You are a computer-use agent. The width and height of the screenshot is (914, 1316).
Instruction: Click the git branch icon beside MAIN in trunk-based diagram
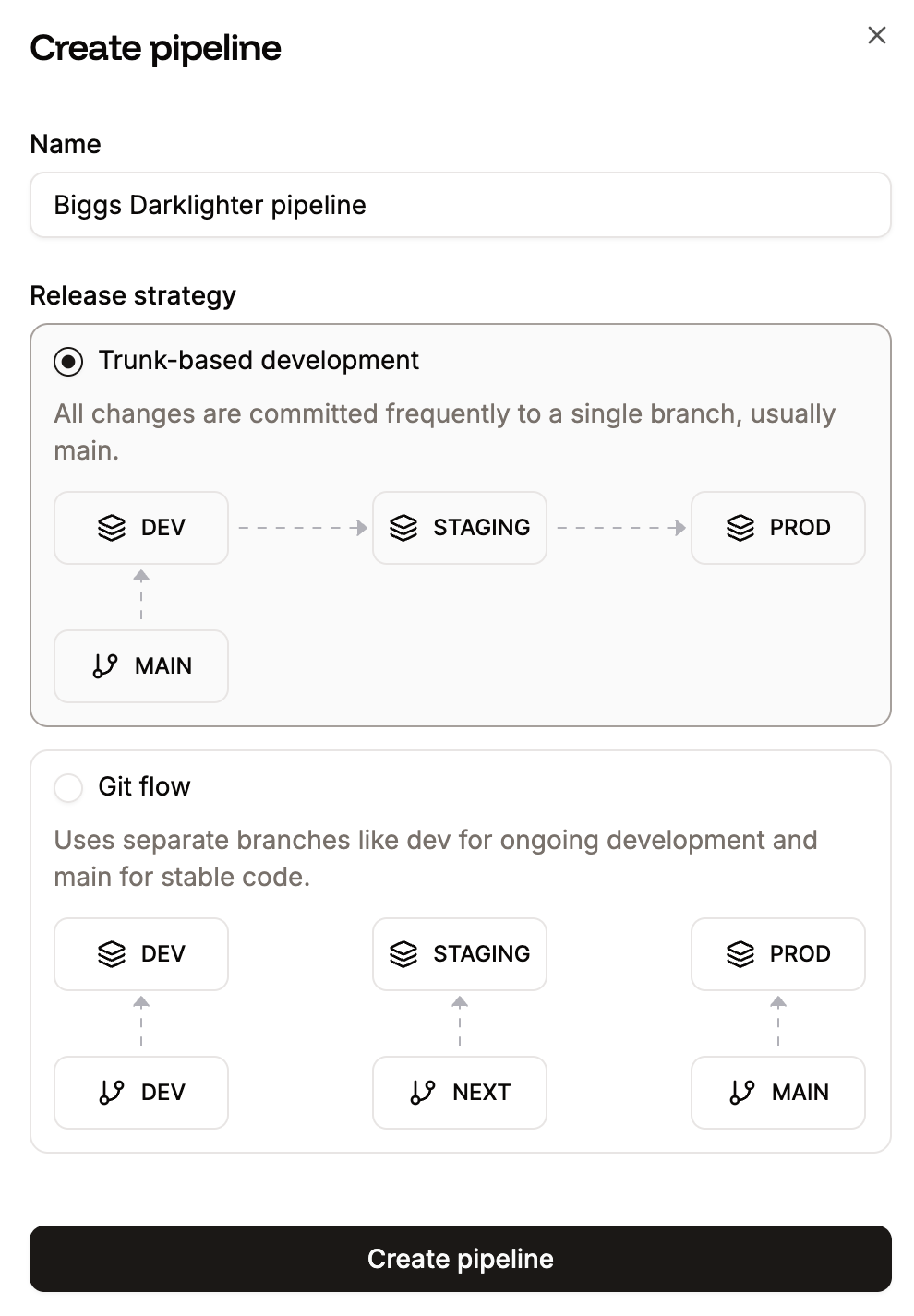pyautogui.click(x=104, y=666)
